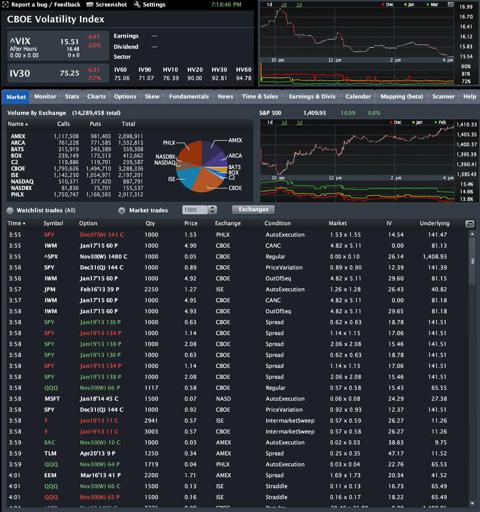Click the pop-out icon beside Underlying header
The height and width of the screenshot is (512, 480).
coord(469,224)
